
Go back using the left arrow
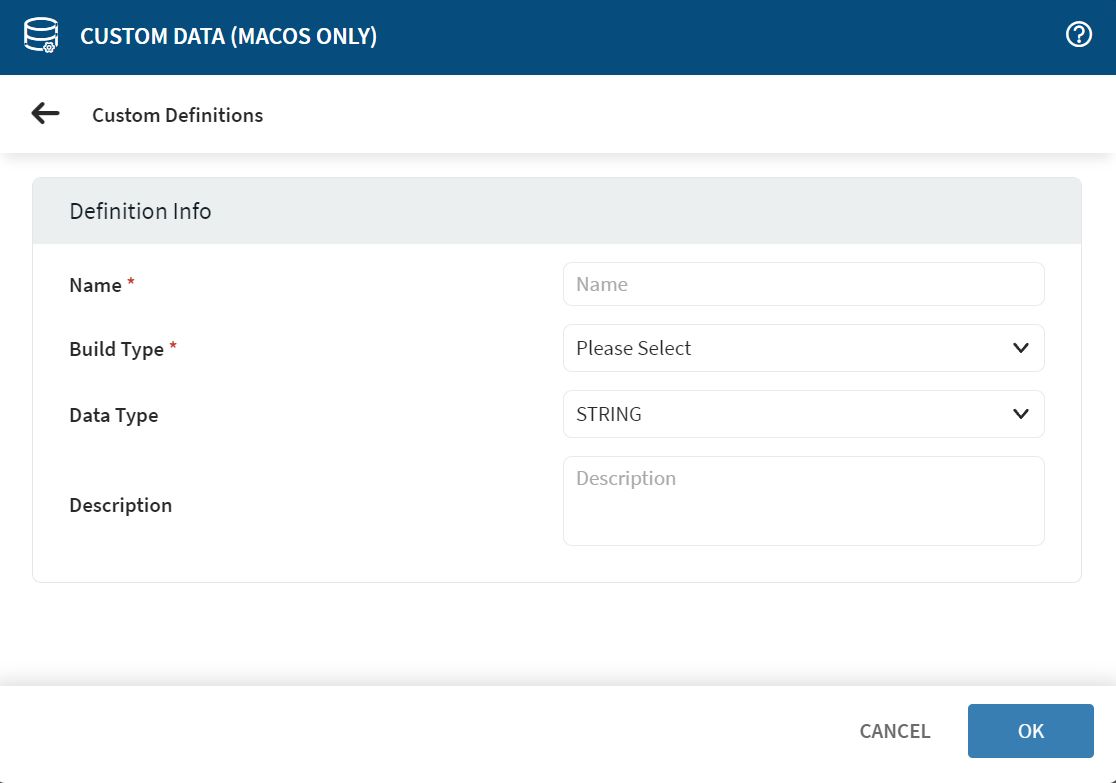coord(45,114)
